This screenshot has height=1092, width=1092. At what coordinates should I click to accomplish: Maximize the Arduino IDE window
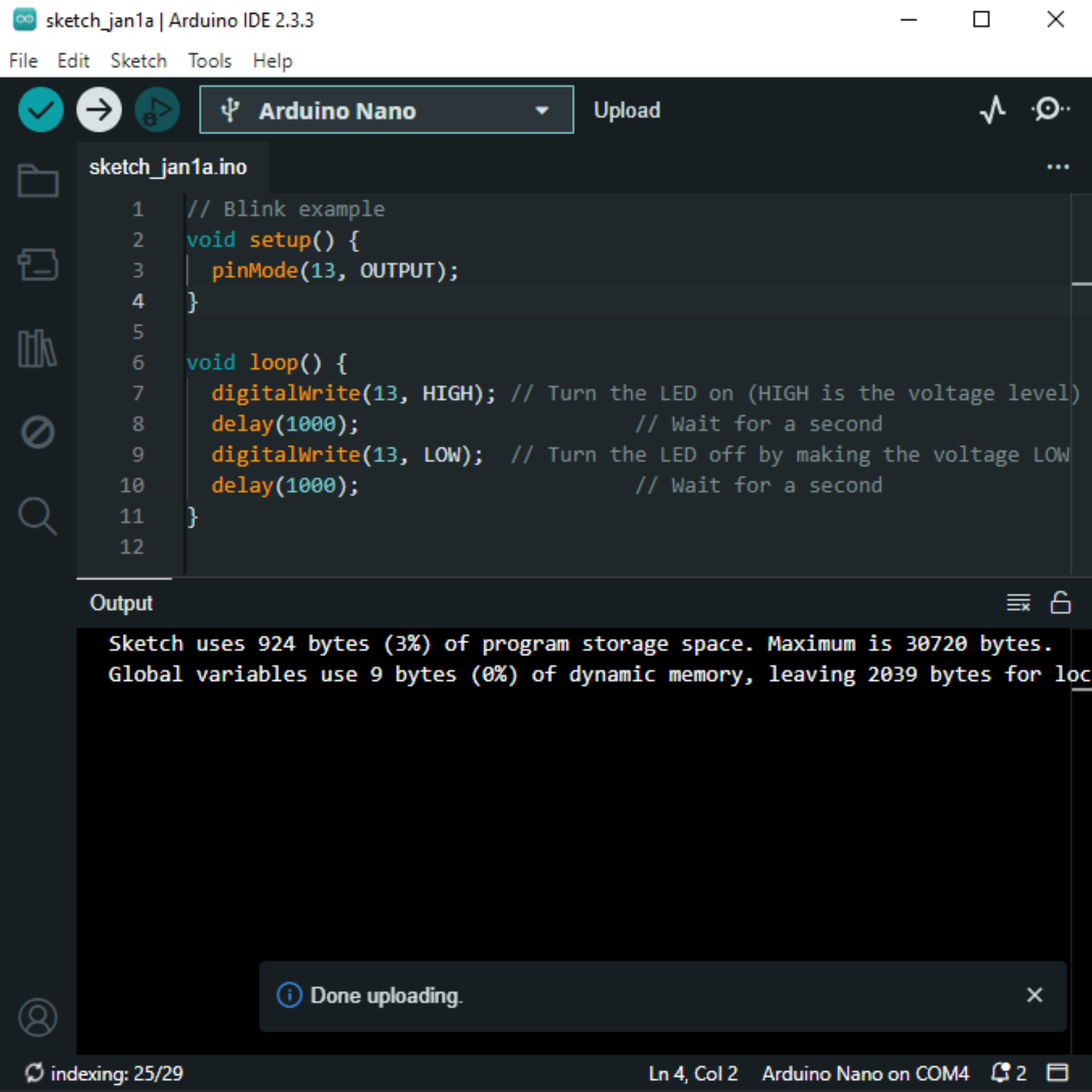pyautogui.click(x=981, y=20)
